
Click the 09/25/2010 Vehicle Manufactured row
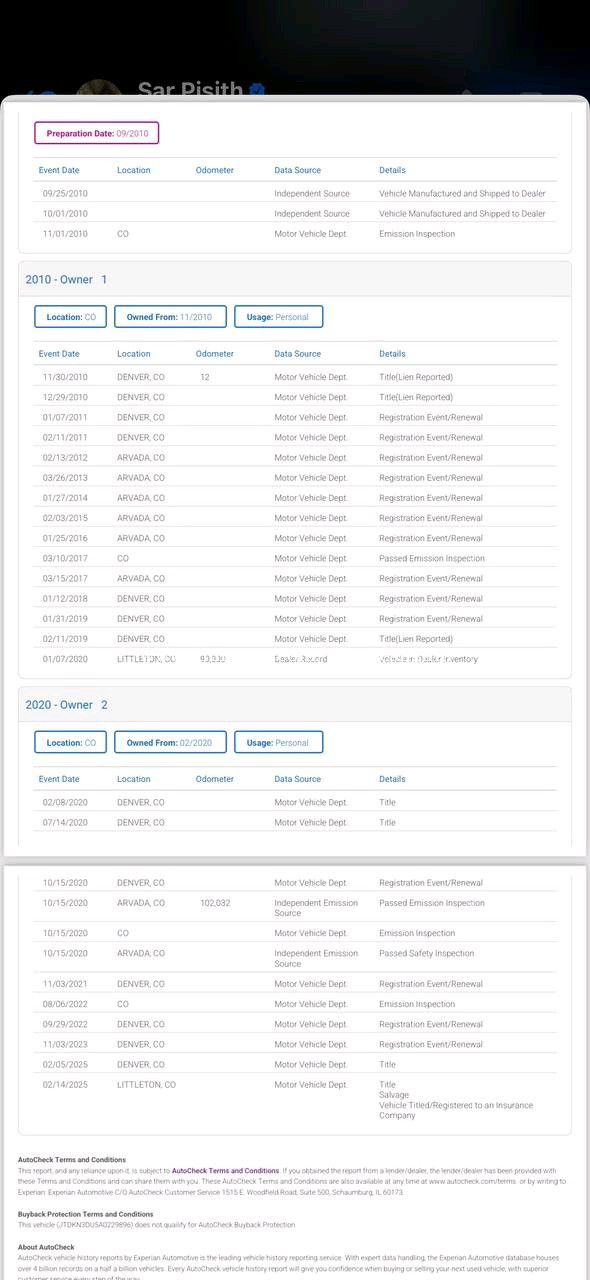coord(295,193)
